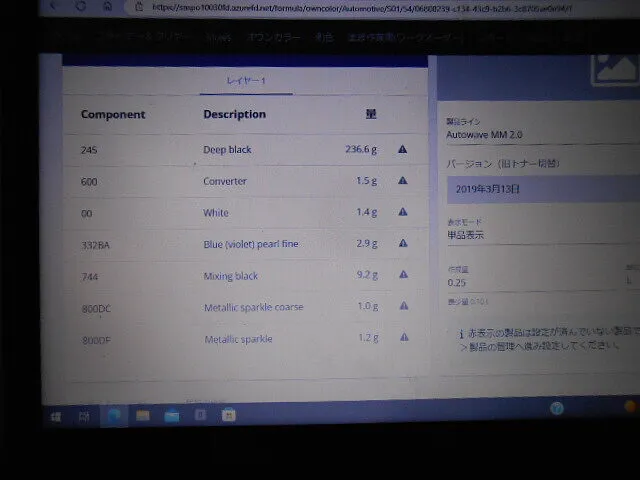
Task: Click the warning triangle for Mixing black
Action: click(x=403, y=275)
